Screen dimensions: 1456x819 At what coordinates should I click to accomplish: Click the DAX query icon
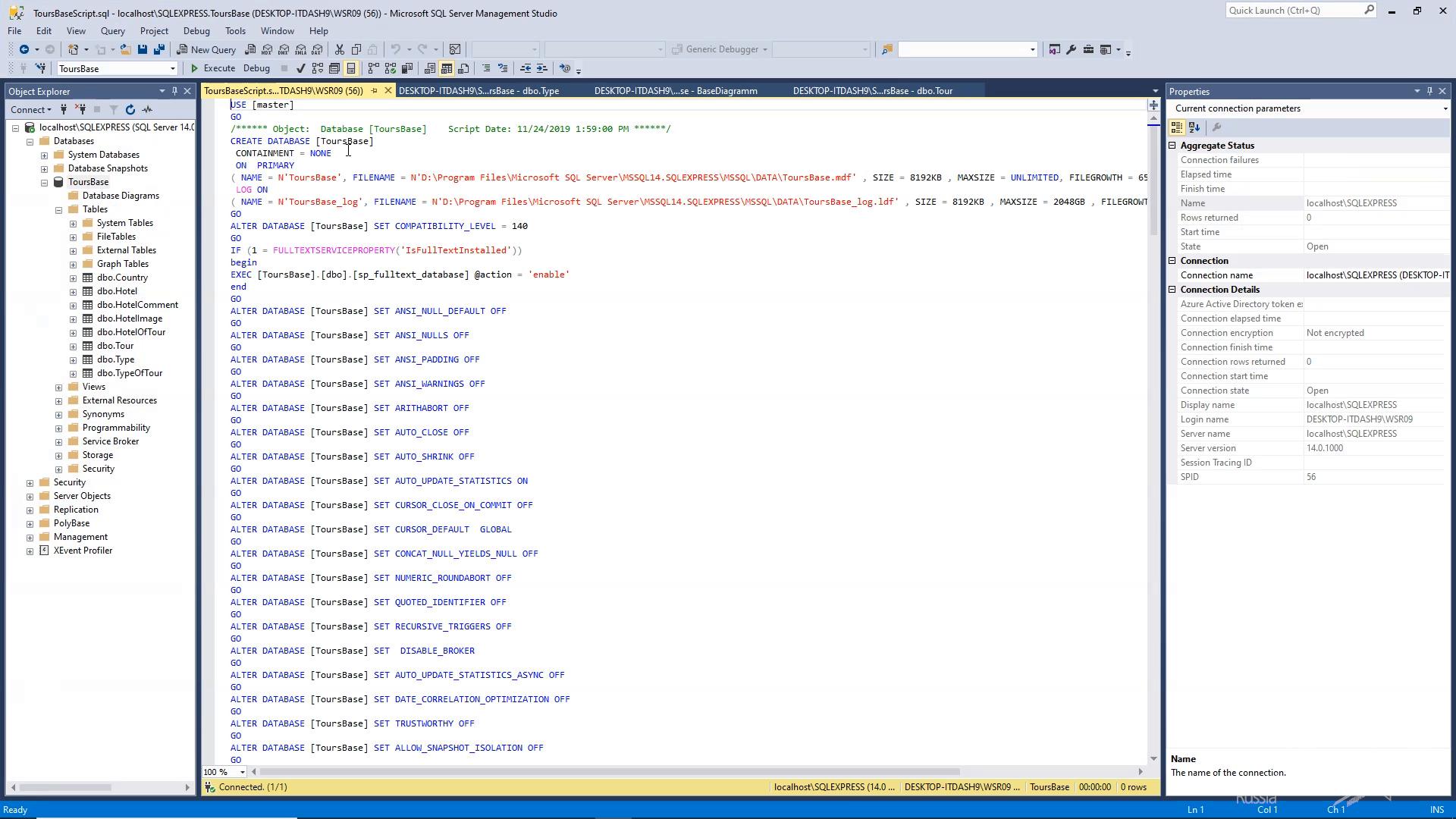click(317, 49)
